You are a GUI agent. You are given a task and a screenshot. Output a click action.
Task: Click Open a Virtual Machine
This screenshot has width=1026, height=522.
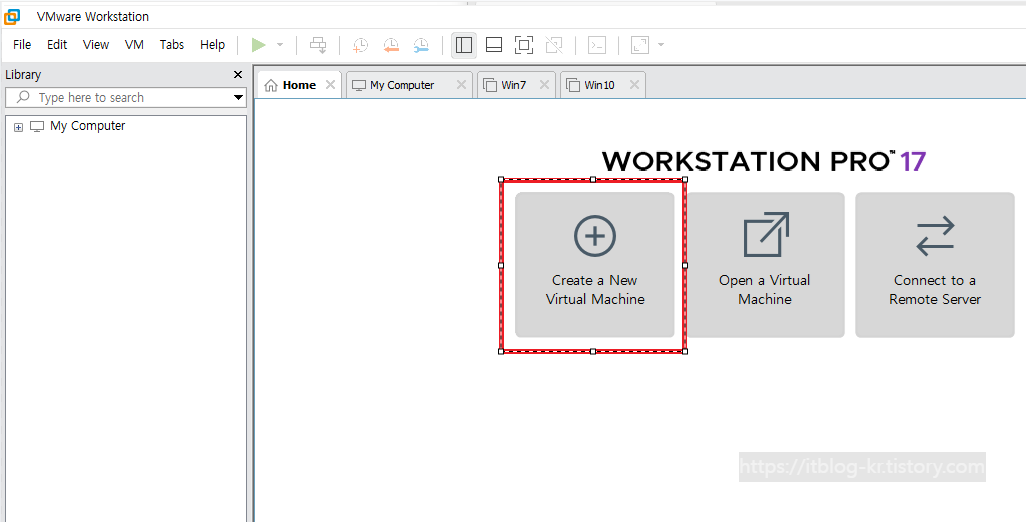[x=765, y=265]
